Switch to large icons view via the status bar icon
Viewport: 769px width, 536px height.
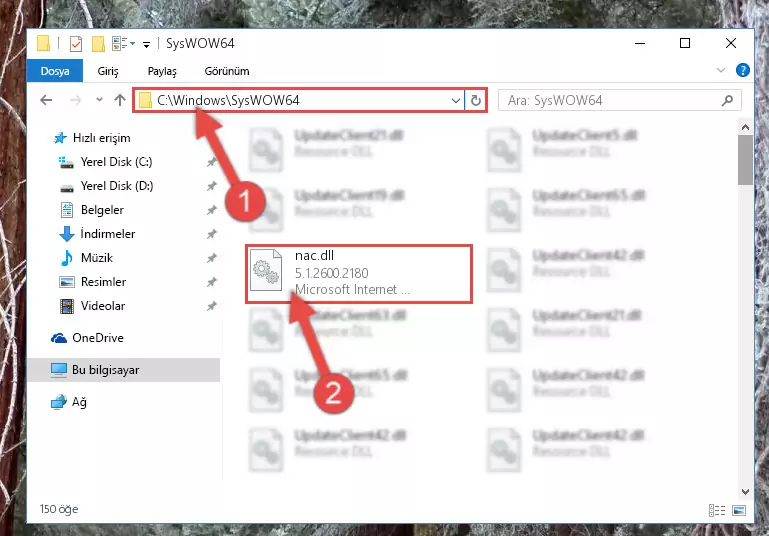coord(739,510)
